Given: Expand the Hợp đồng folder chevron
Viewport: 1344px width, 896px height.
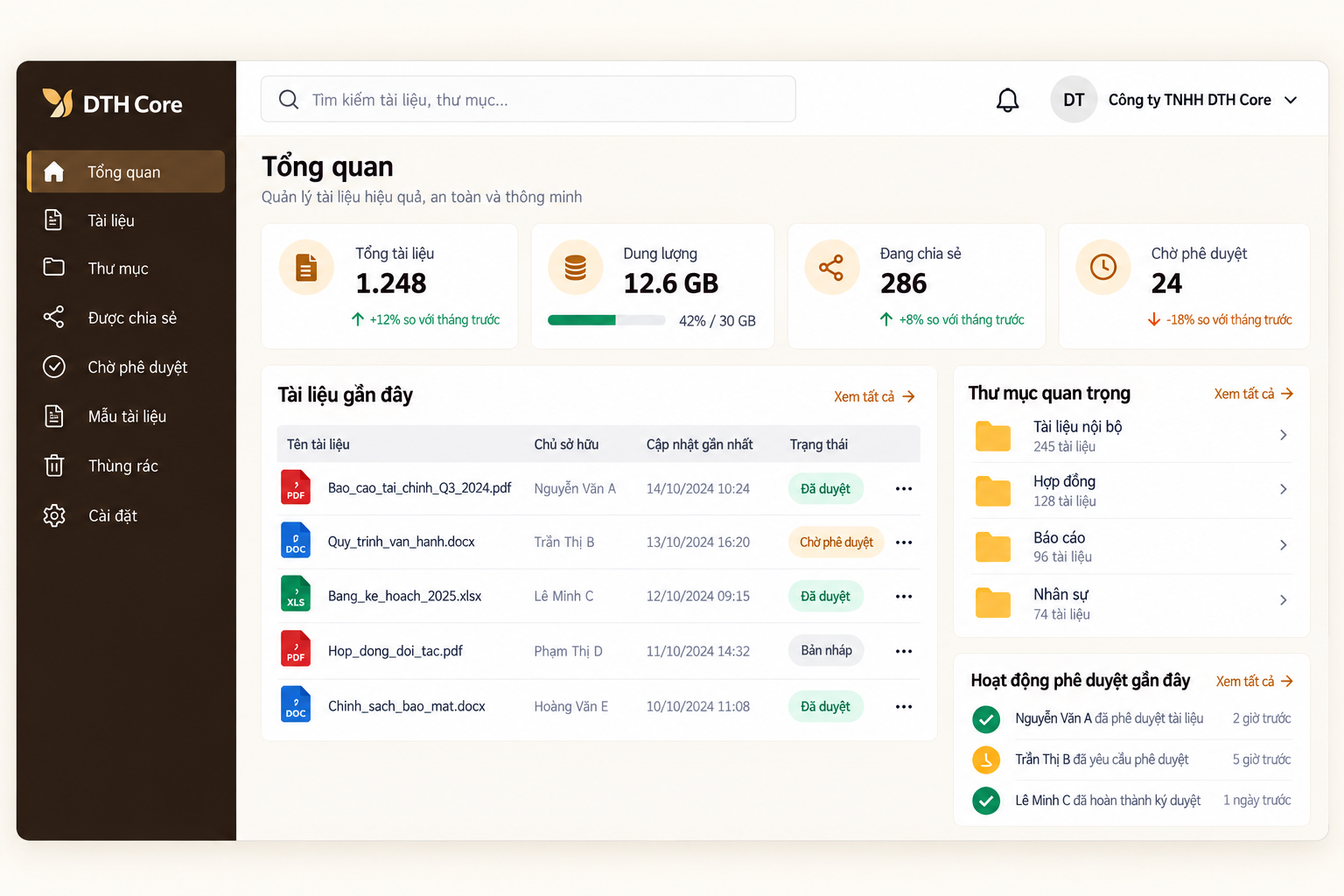Looking at the screenshot, I should (x=1284, y=489).
